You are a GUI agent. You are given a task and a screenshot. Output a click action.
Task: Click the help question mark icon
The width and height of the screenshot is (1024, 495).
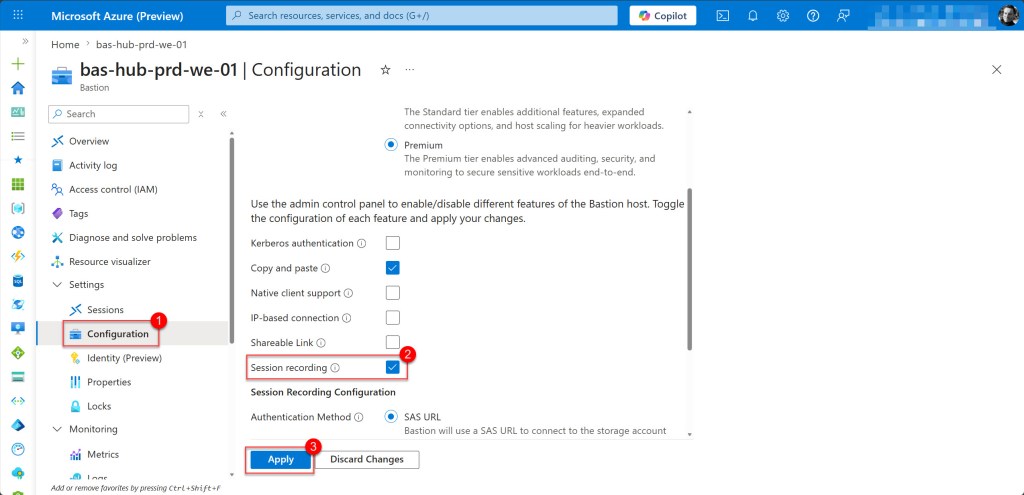813,16
